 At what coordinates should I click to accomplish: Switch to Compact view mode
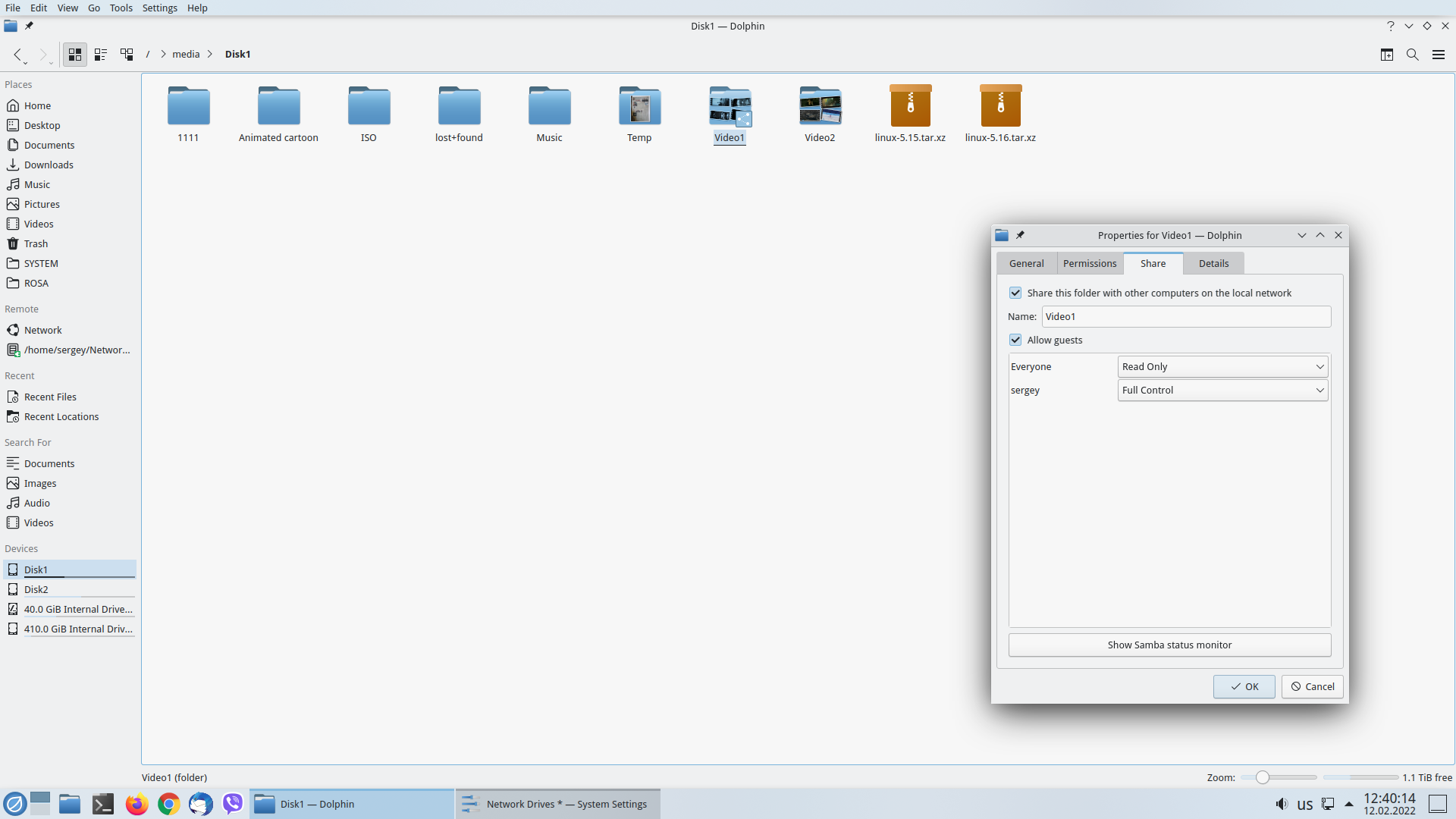[x=101, y=55]
